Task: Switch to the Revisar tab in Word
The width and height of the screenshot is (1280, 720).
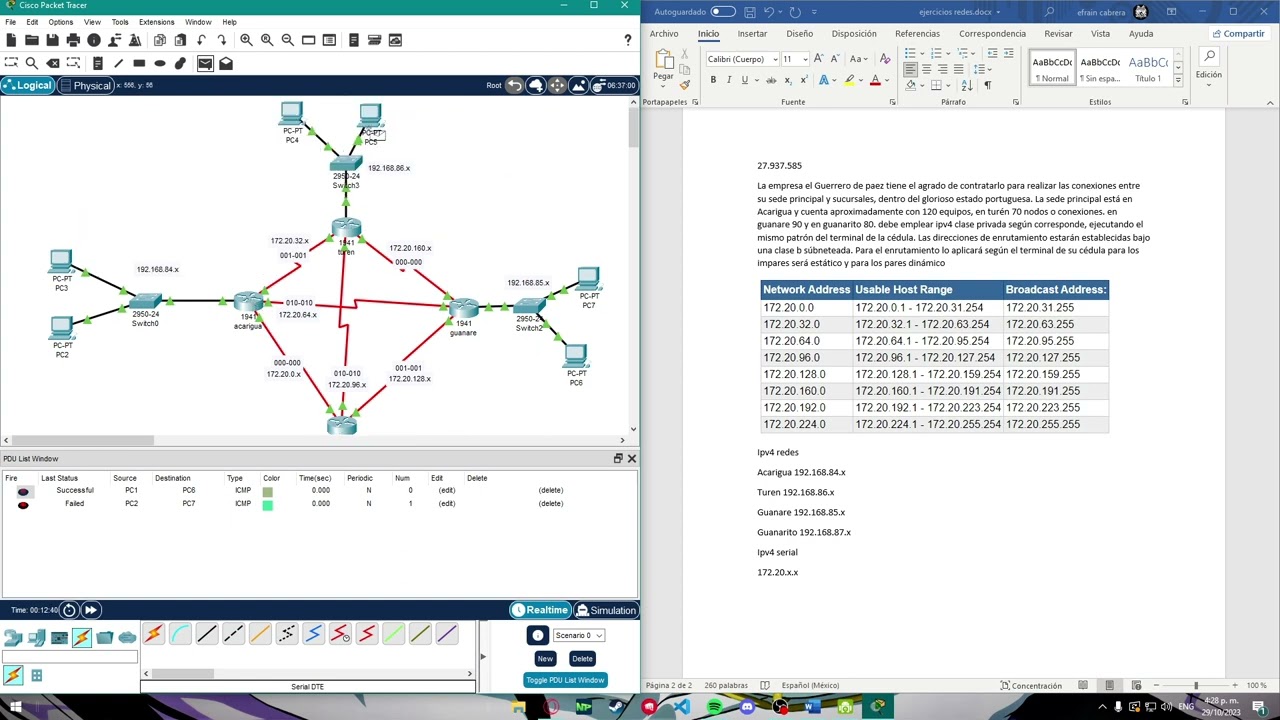Action: tap(1058, 34)
